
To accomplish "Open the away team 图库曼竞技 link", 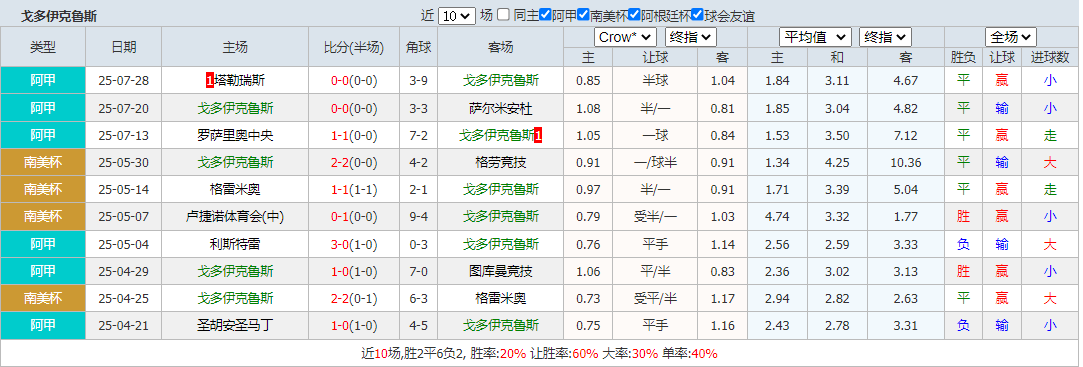I will pos(501,271).
